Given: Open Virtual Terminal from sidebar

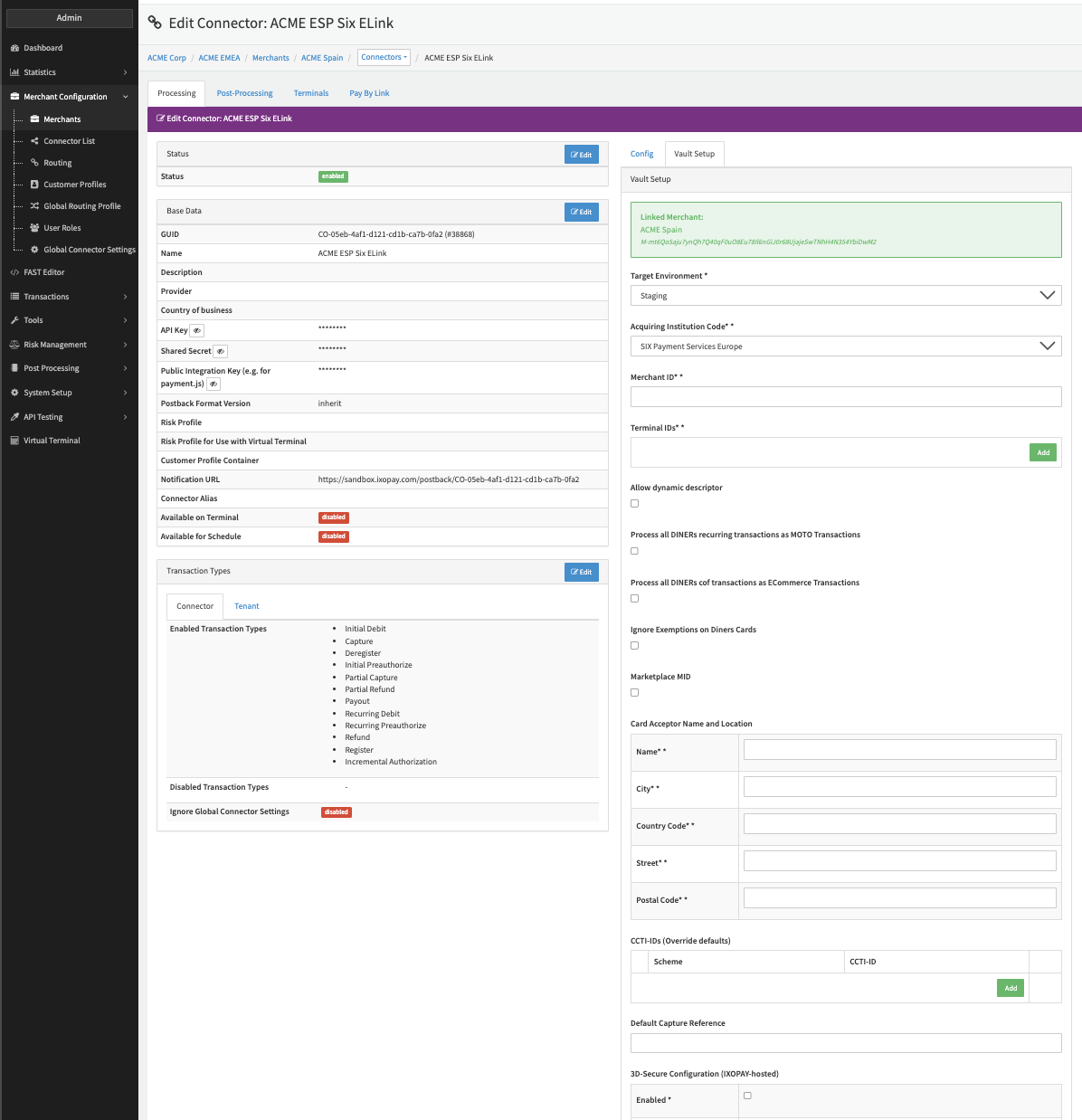Looking at the screenshot, I should point(52,441).
